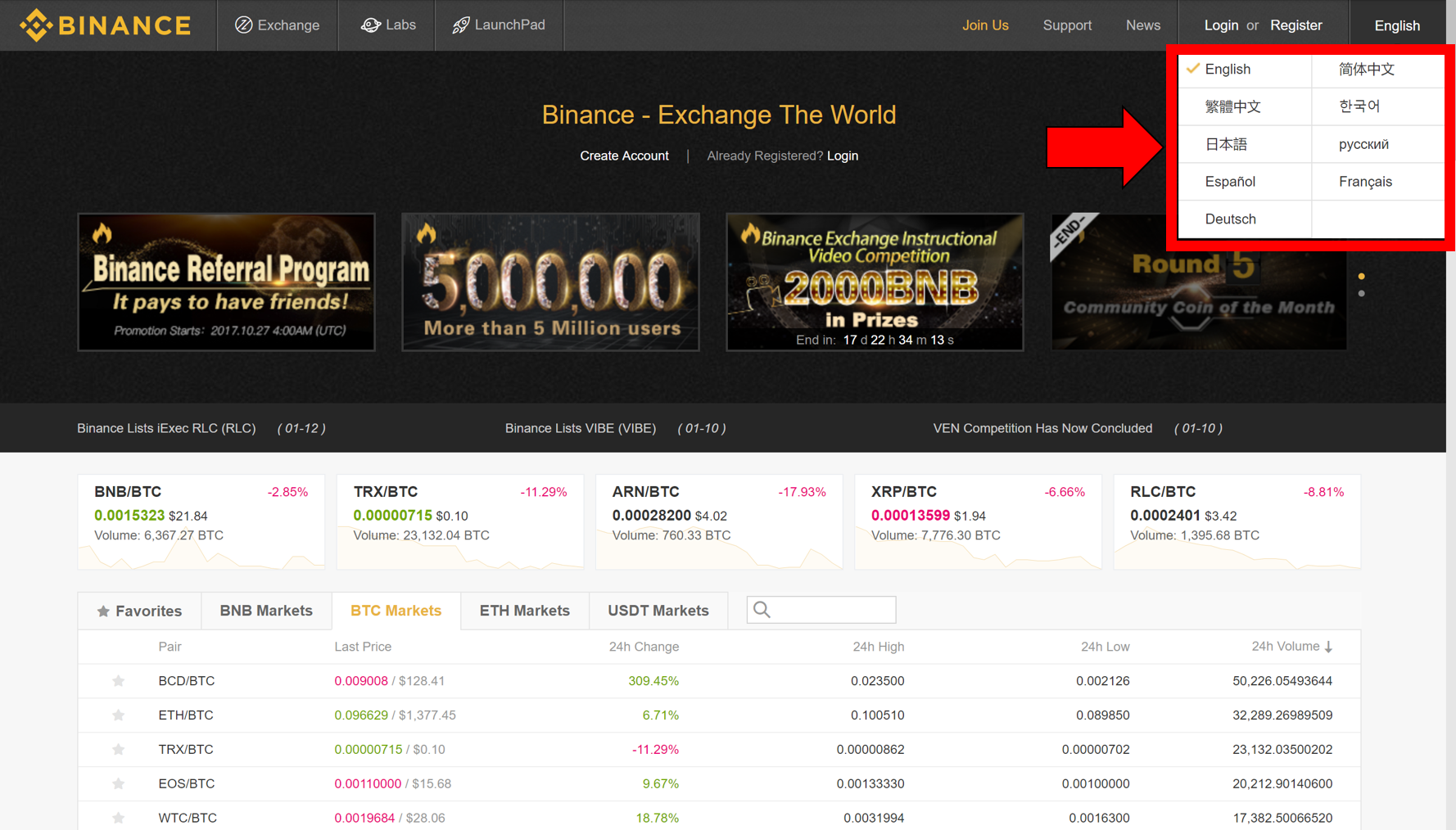Select 한국어 language option

click(1378, 106)
